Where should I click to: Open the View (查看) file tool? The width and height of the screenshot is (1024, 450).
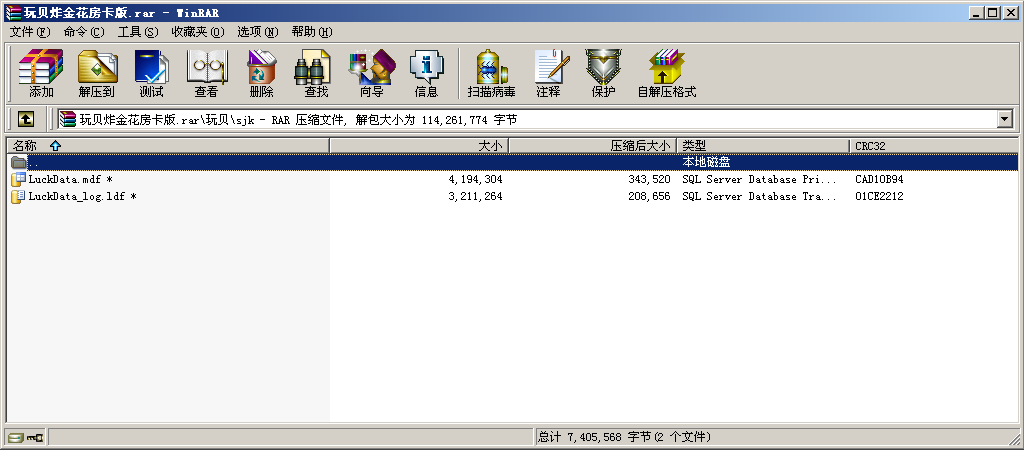pos(207,73)
